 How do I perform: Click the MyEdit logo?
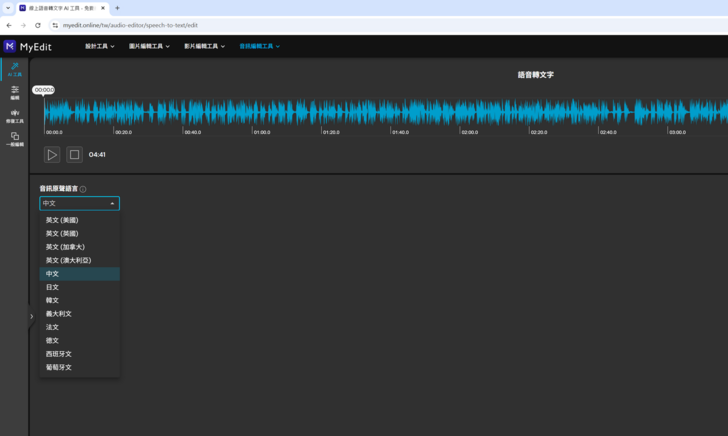tap(27, 46)
